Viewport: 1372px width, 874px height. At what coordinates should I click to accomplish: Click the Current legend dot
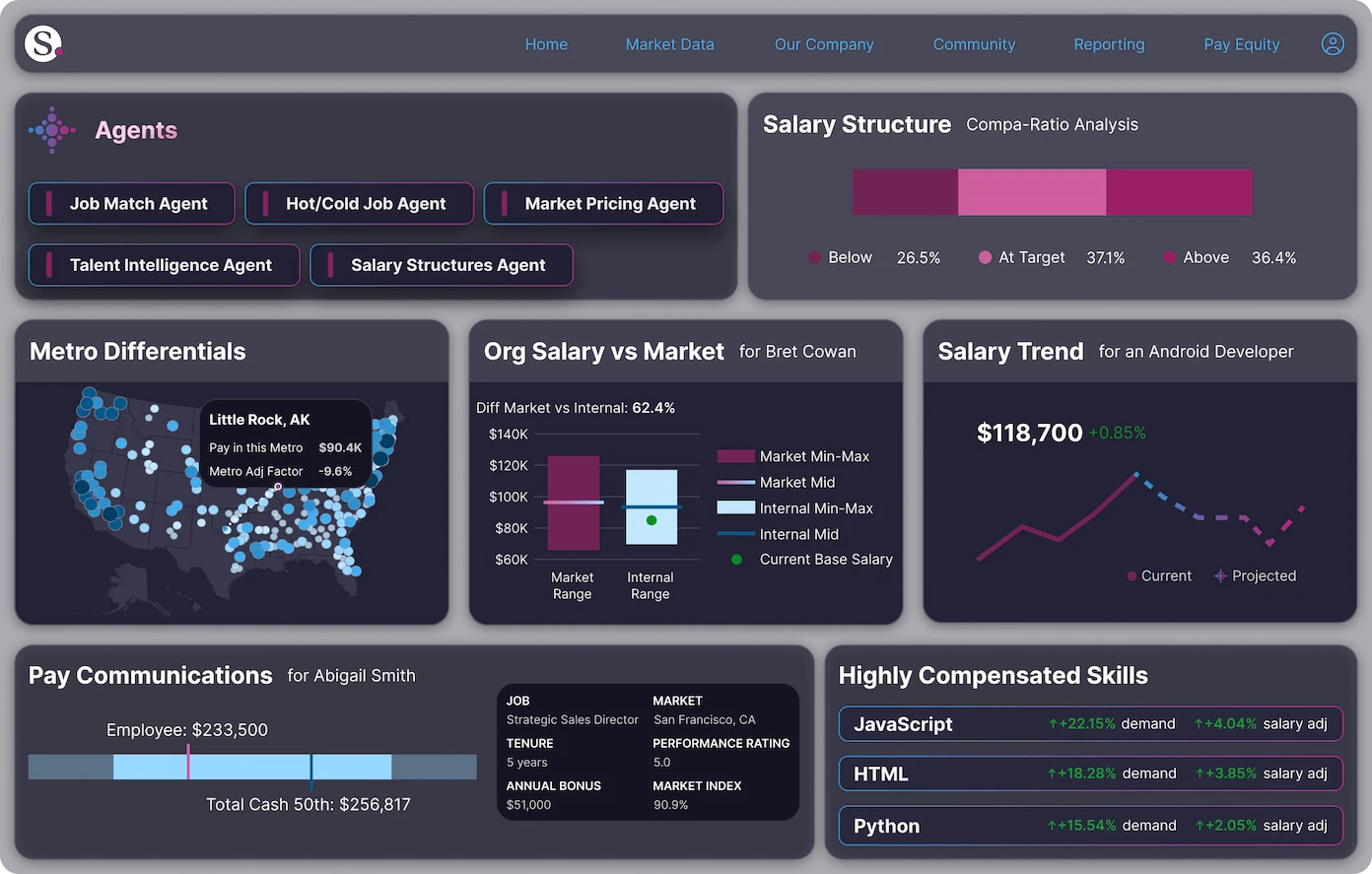click(1132, 576)
